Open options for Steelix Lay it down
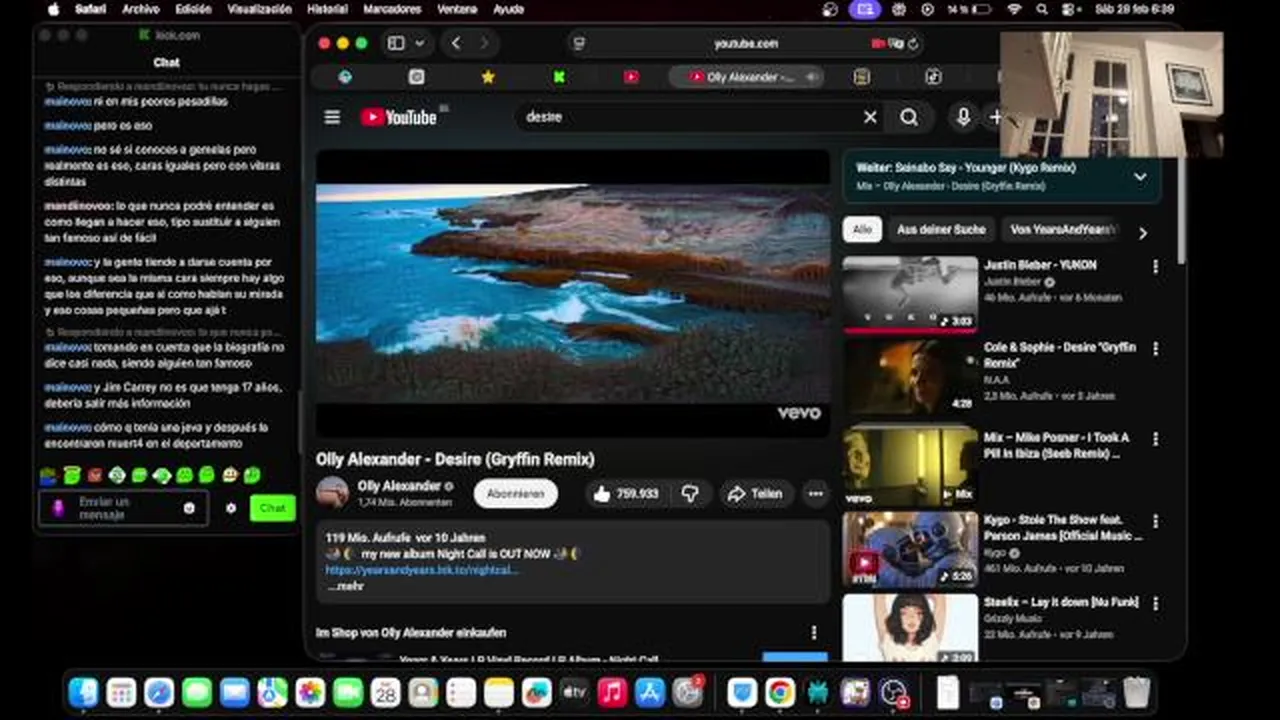Image resolution: width=1280 pixels, height=720 pixels. point(1155,604)
